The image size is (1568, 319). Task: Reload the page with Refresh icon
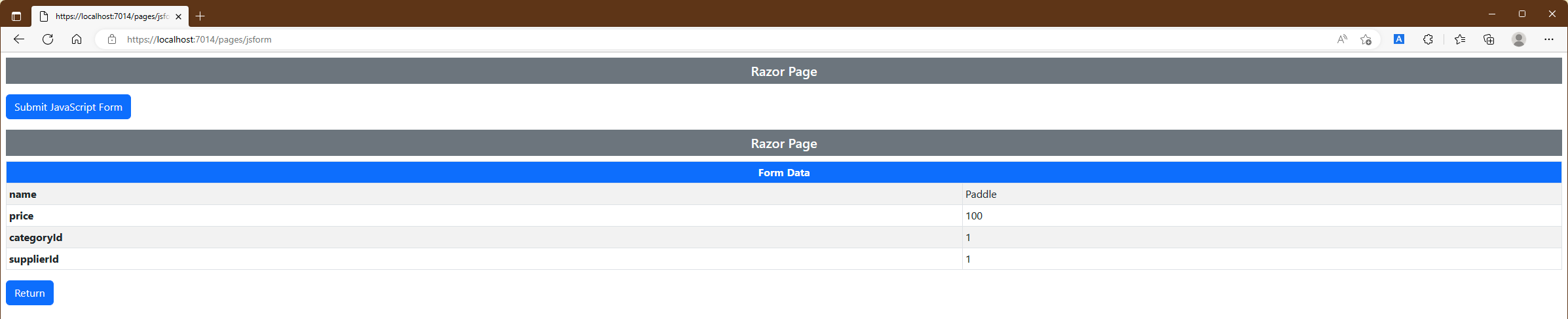[x=48, y=39]
